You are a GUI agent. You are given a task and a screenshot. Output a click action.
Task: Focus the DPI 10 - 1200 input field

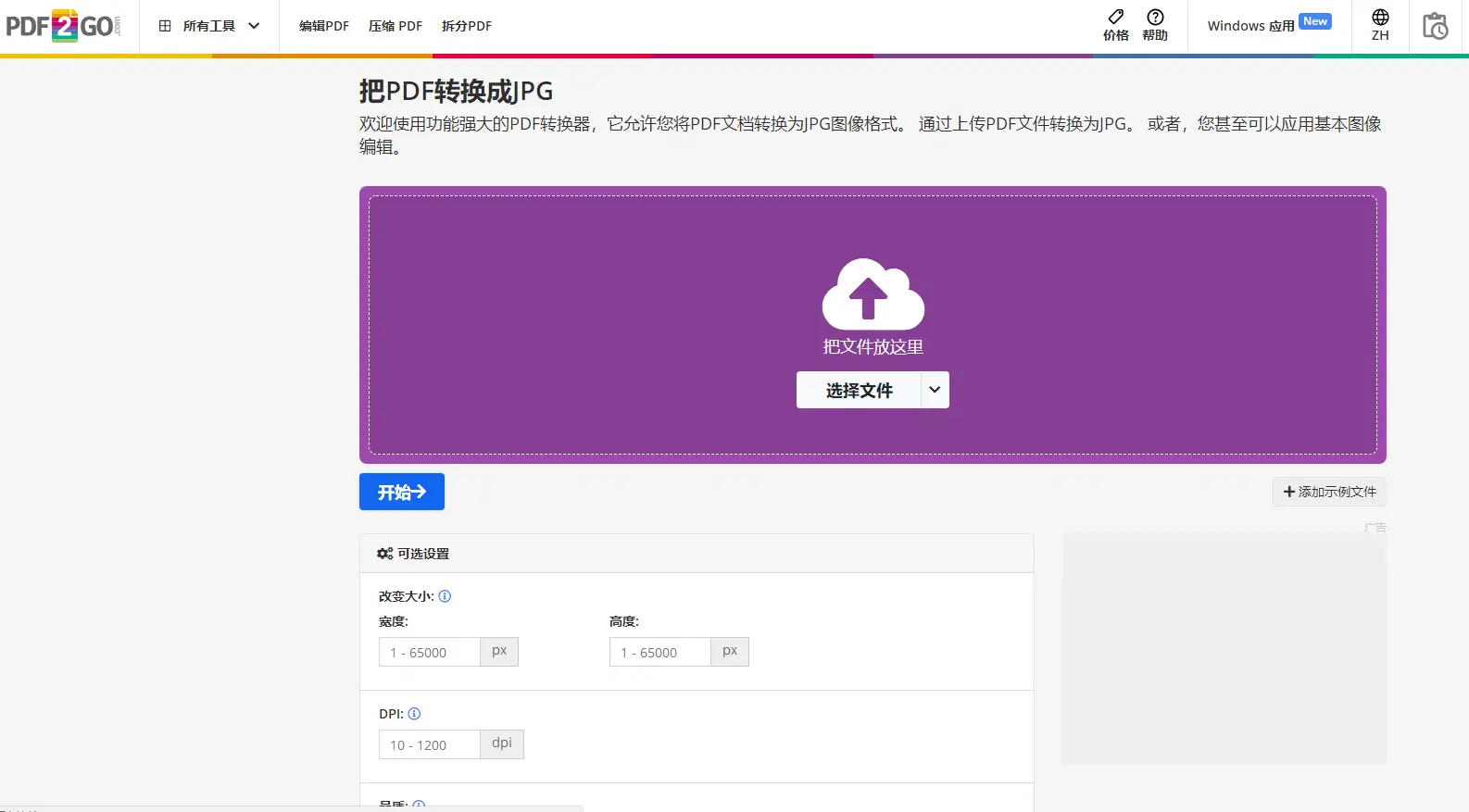tap(429, 744)
